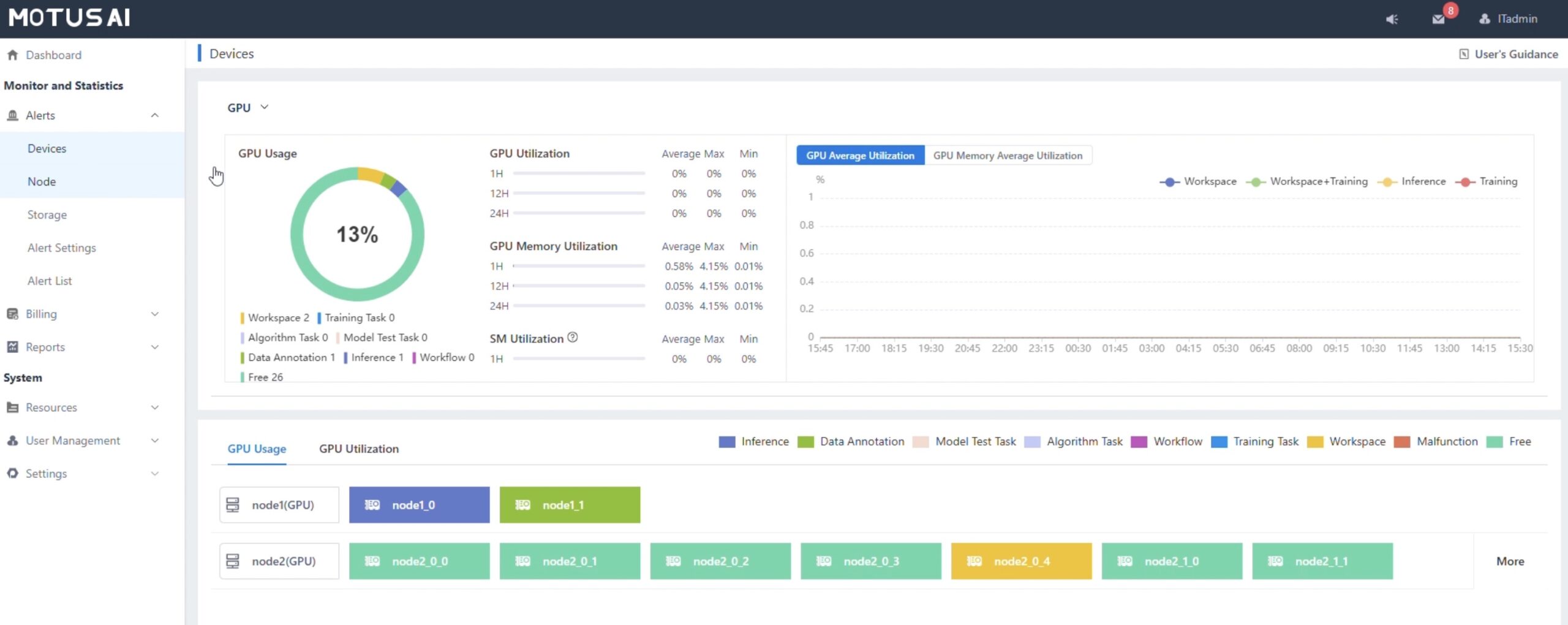Click the User's Guidance book icon
The height and width of the screenshot is (625, 1568).
pos(1463,54)
